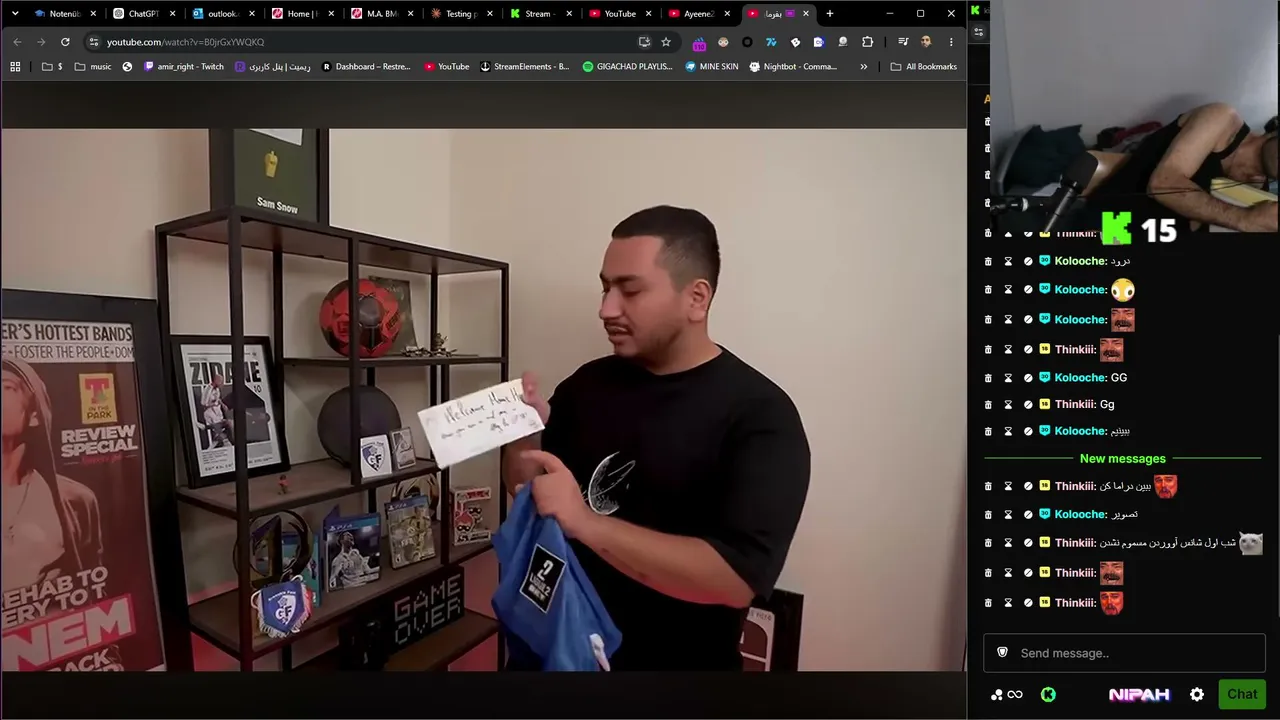Click the wide-eyed emoji in Kolooche's message

[x=1122, y=290]
